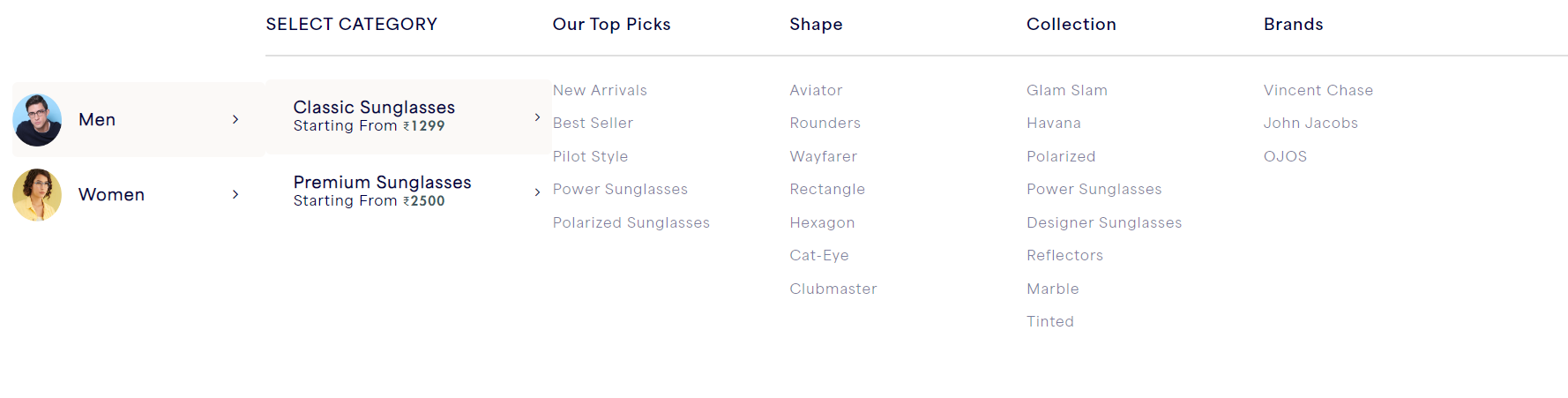Select Premium Sunglasses category
This screenshot has width=1568, height=398.
pyautogui.click(x=408, y=191)
